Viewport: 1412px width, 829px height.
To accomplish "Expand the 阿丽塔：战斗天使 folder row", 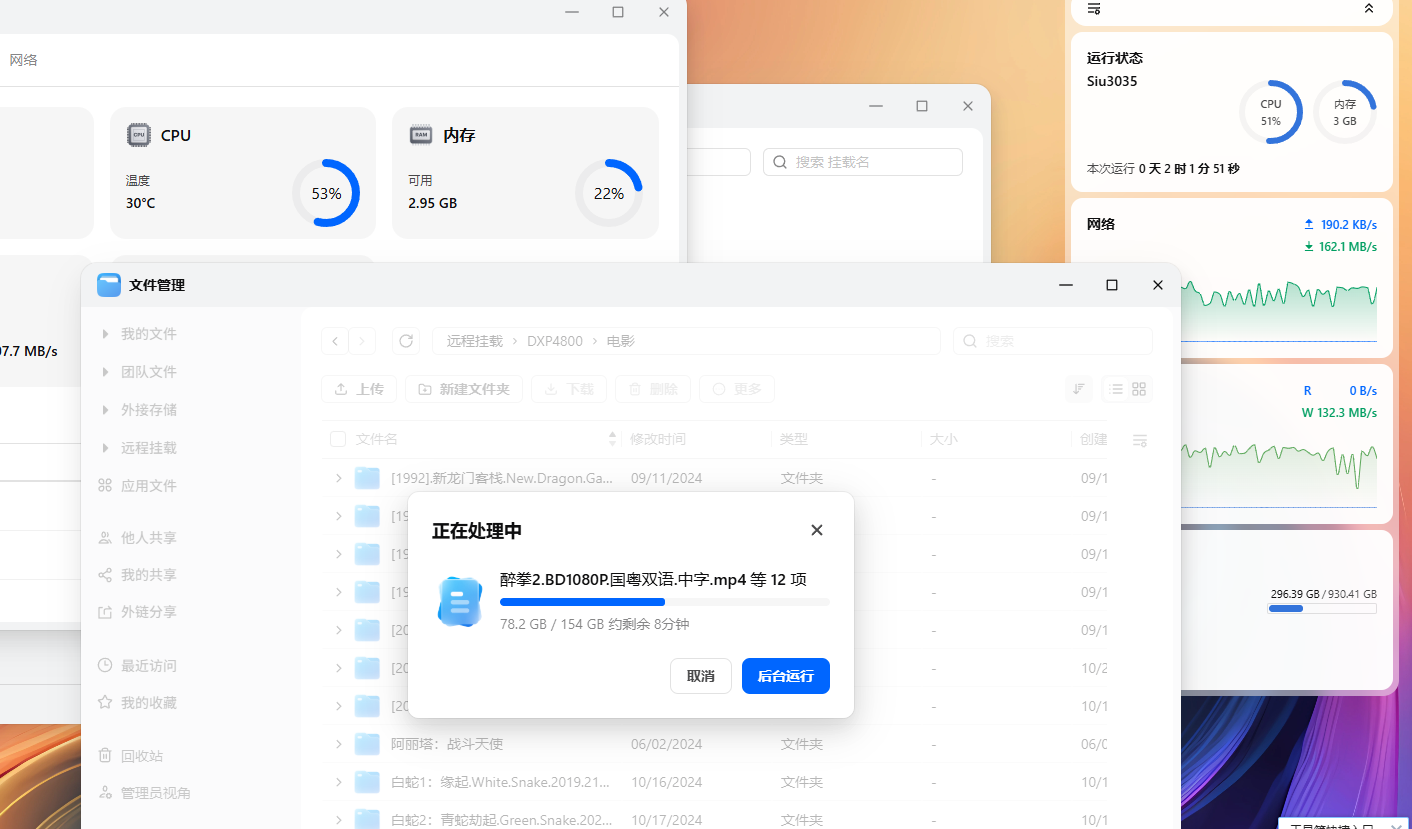I will pyautogui.click(x=339, y=744).
